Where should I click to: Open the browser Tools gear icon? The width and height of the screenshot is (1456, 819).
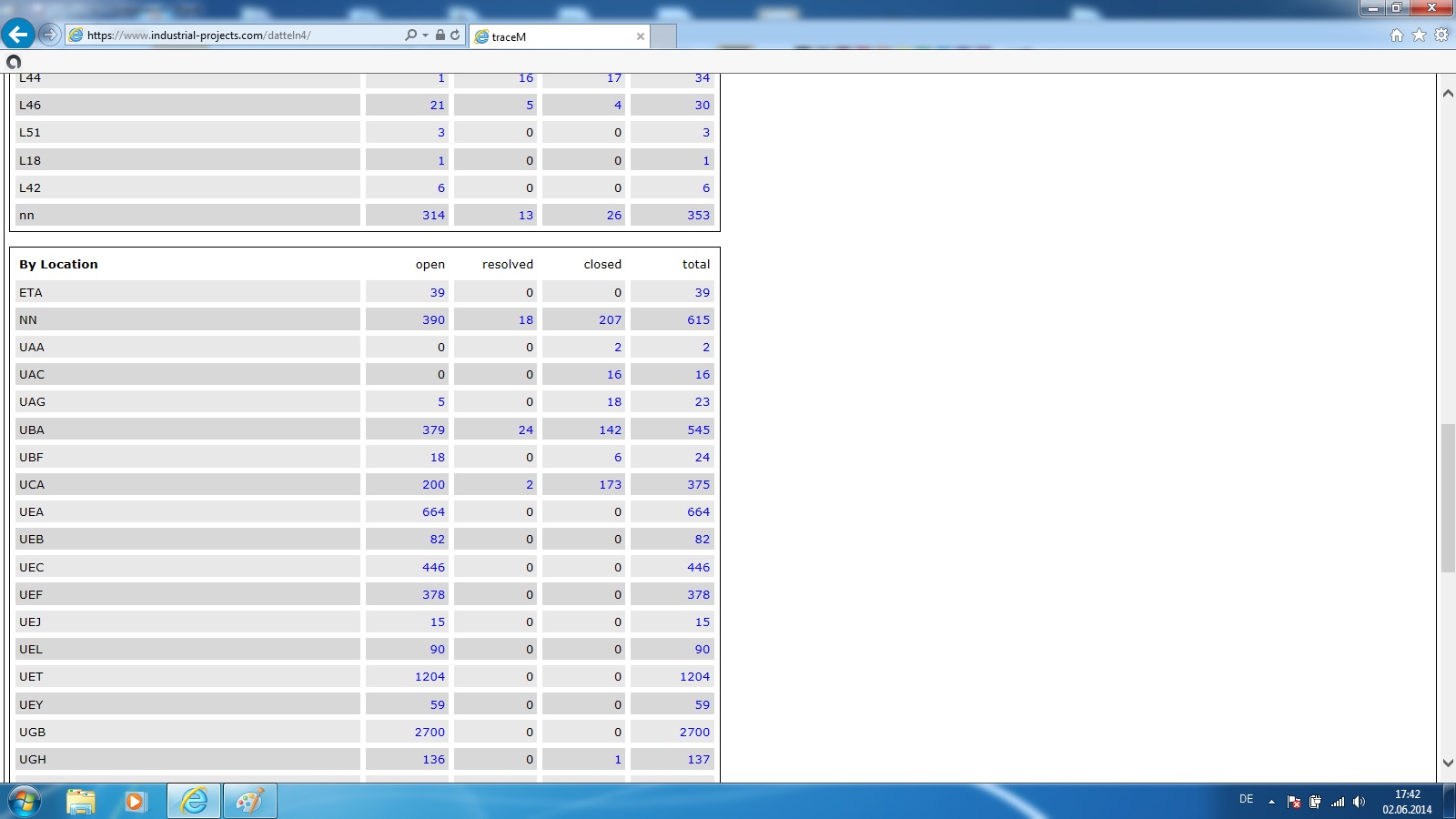(1441, 35)
